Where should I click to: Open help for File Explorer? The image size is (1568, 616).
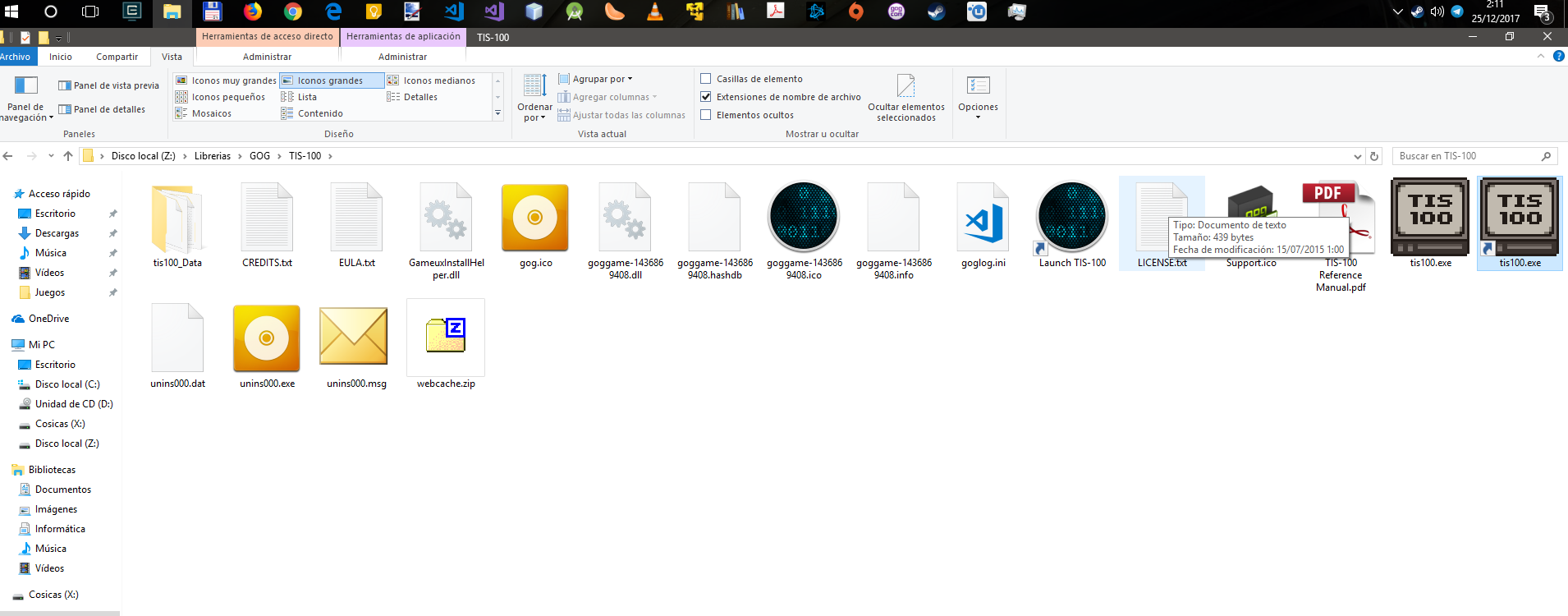point(1558,57)
